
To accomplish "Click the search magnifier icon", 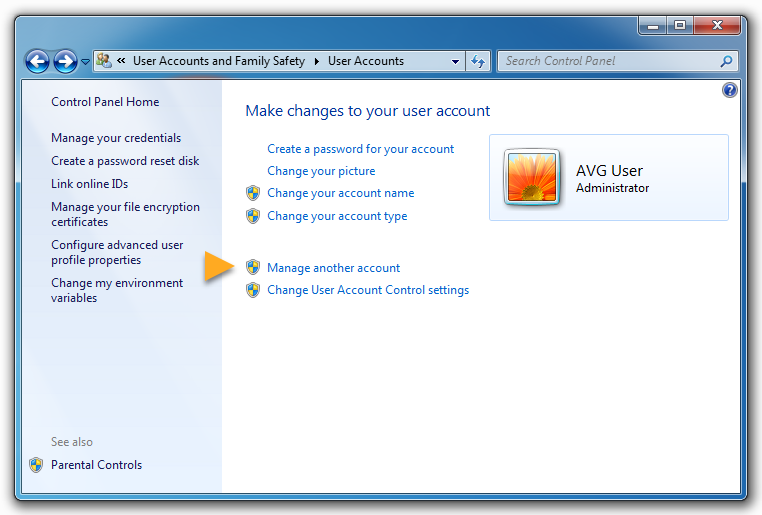I will click(727, 61).
